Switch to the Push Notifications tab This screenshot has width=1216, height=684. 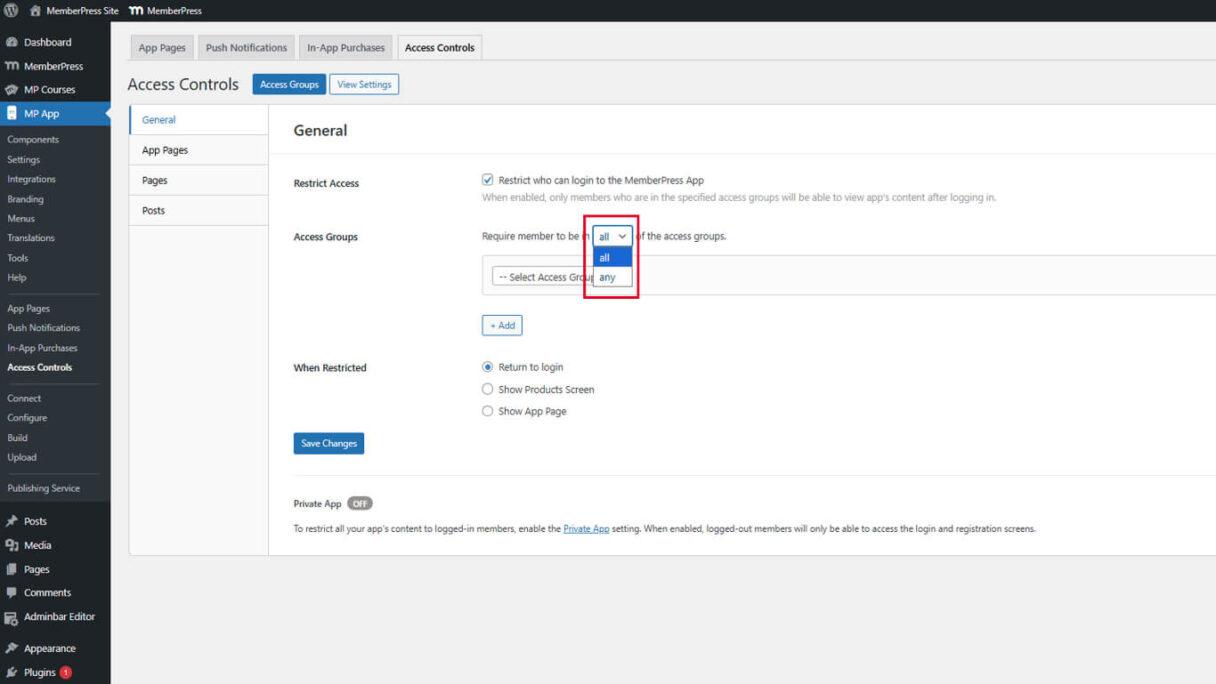[x=246, y=46]
